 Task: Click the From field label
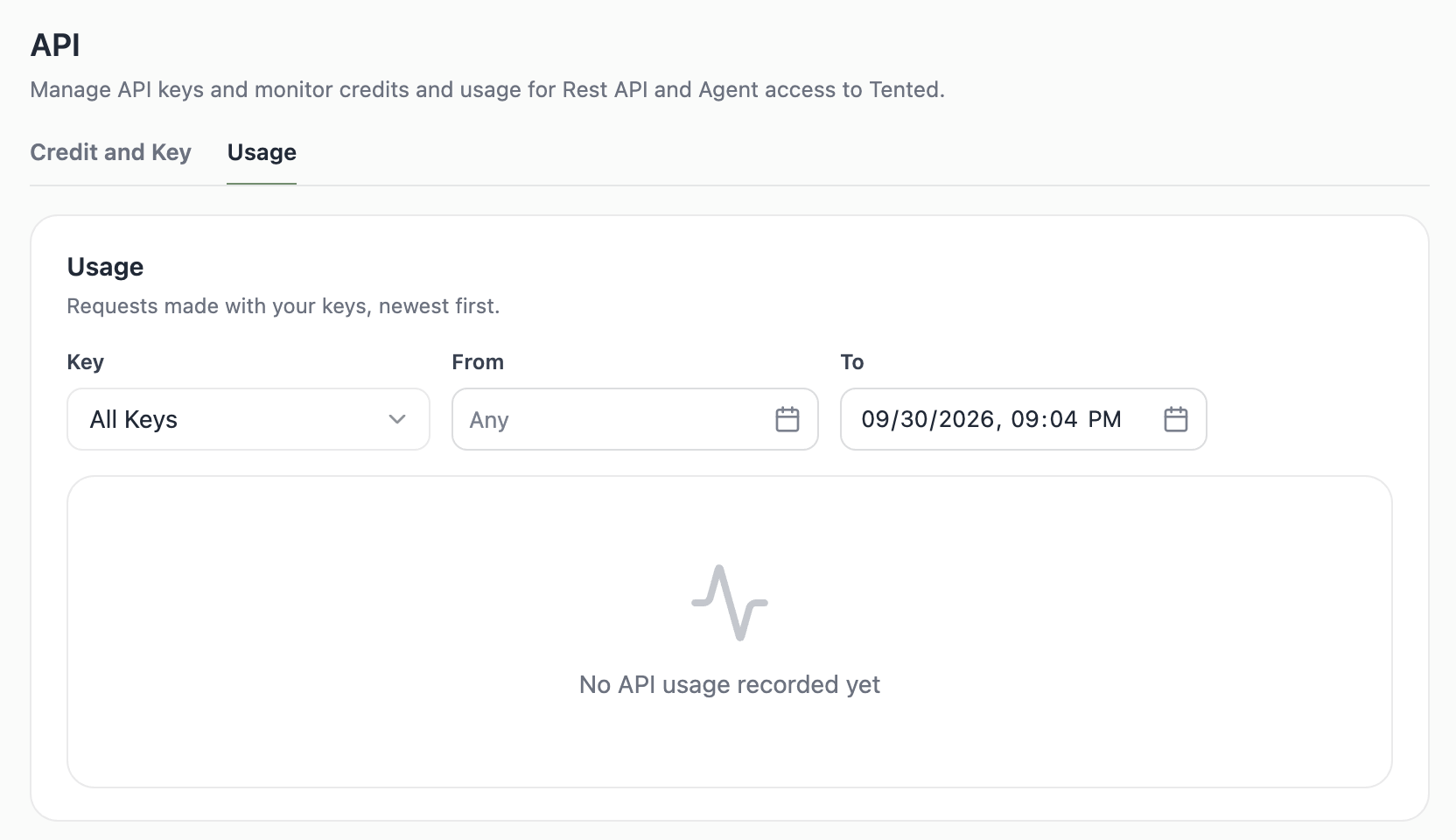point(478,362)
